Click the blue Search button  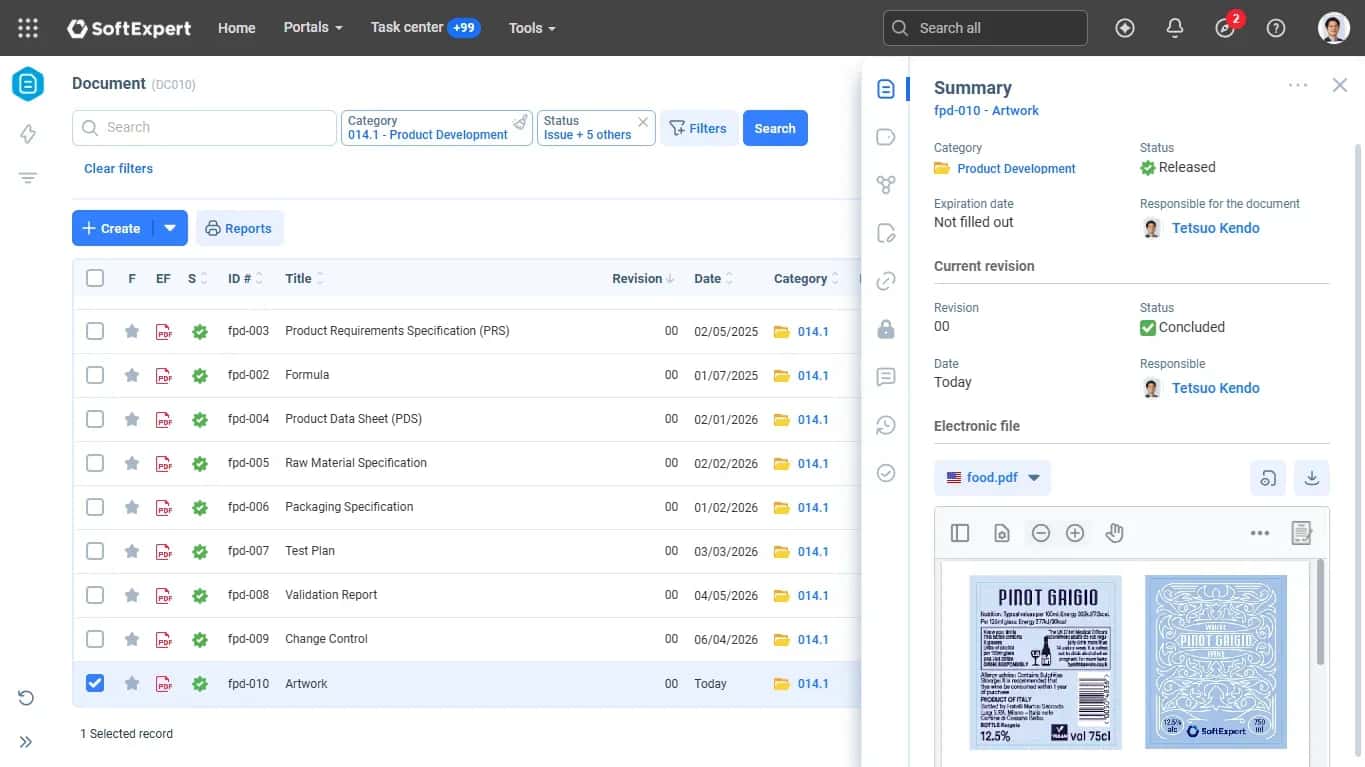point(775,128)
